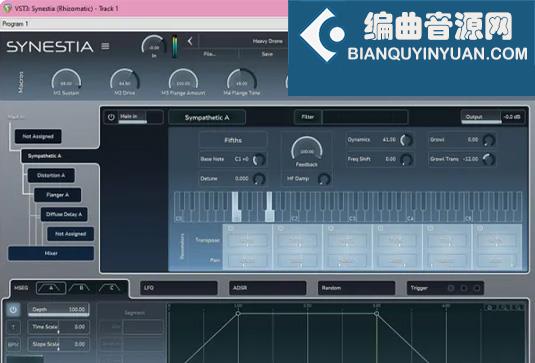This screenshot has width=535, height=363.
Task: Open the Fifths tuning dropdown
Action: [233, 140]
